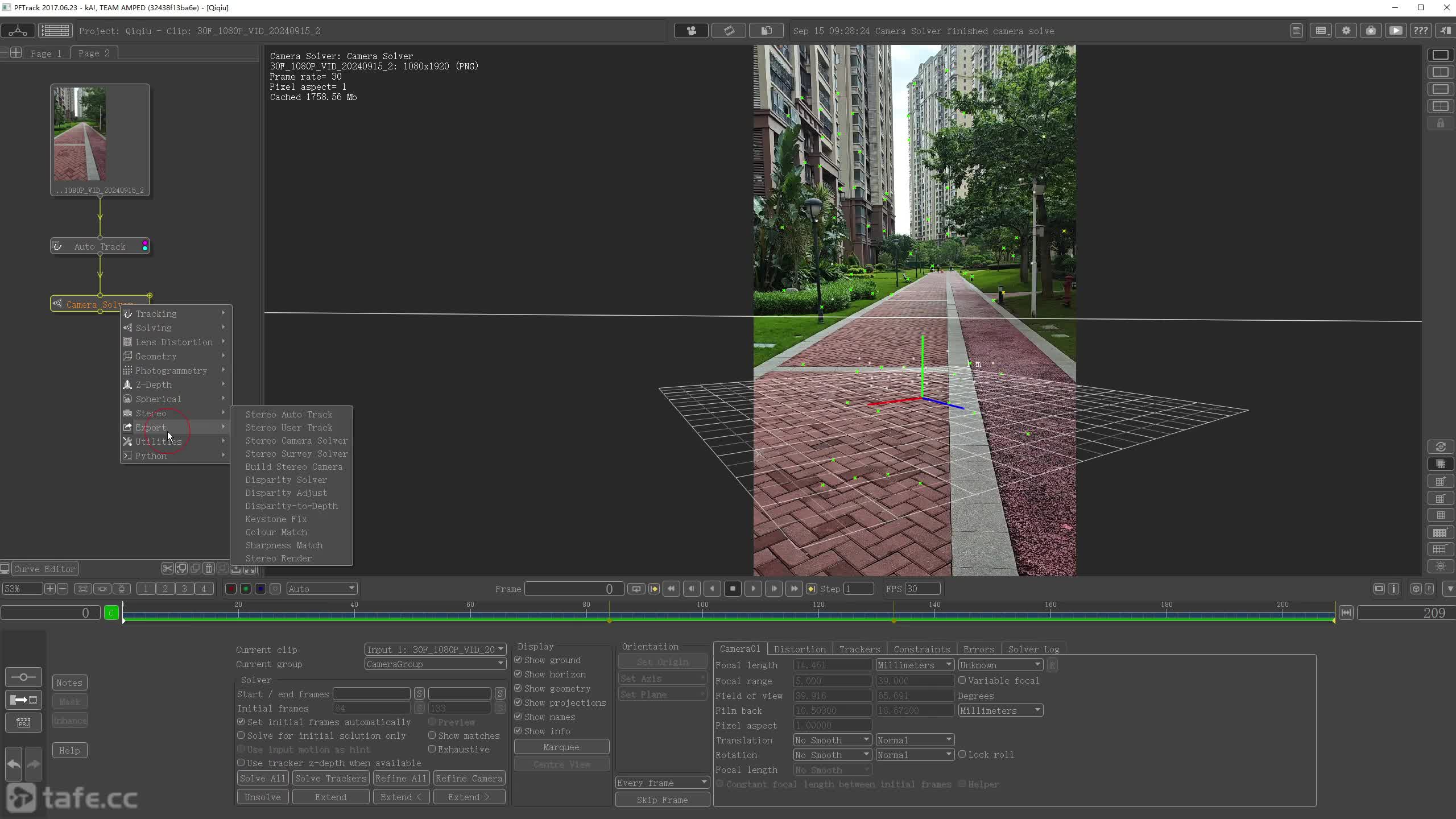The width and height of the screenshot is (1456, 819).
Task: Select the clip thumbnail node
Action: (x=100, y=140)
